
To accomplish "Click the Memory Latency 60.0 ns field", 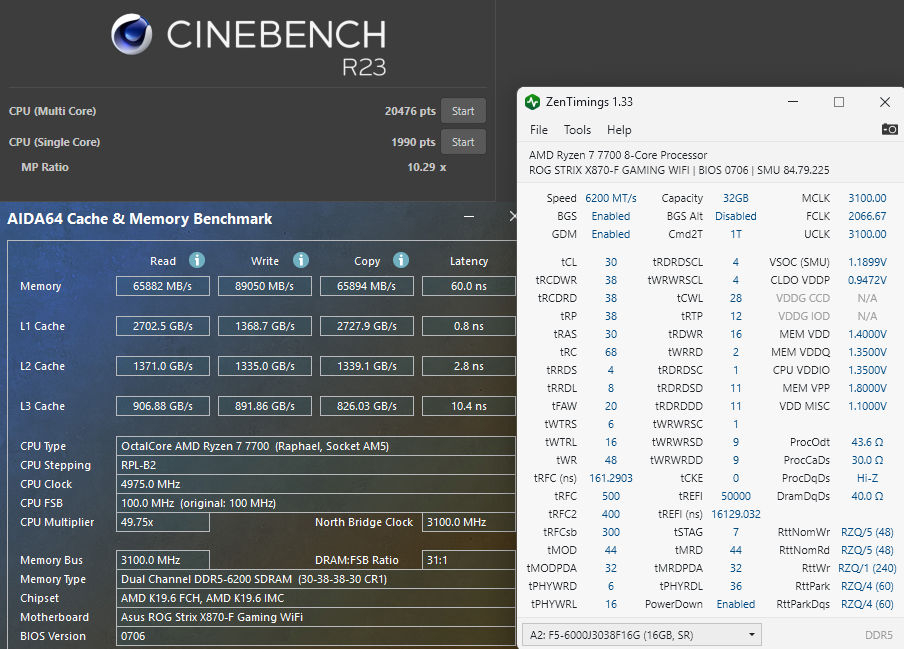I will click(468, 286).
